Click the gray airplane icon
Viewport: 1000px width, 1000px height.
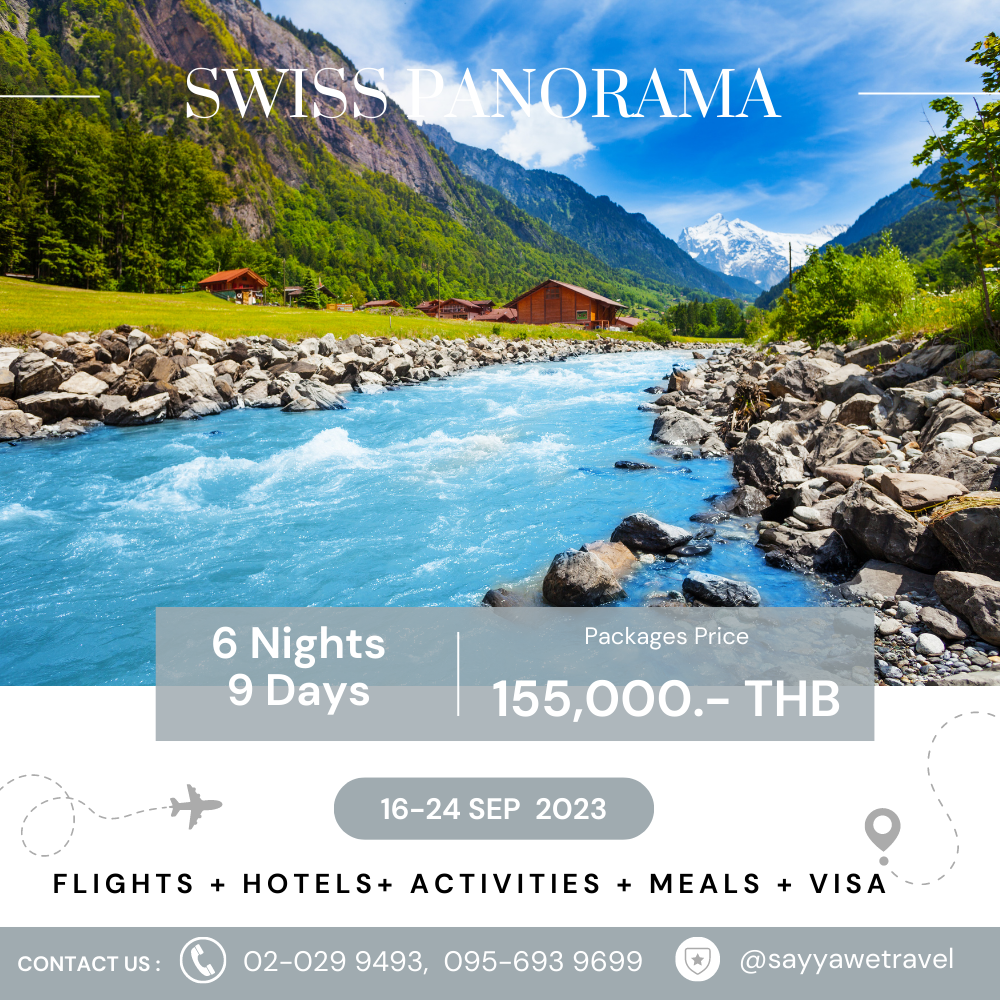click(196, 807)
